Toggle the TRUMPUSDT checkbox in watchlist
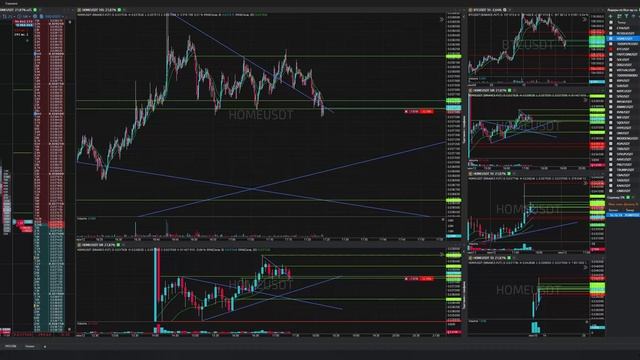Viewport: 640px width, 360px height. [x=611, y=170]
